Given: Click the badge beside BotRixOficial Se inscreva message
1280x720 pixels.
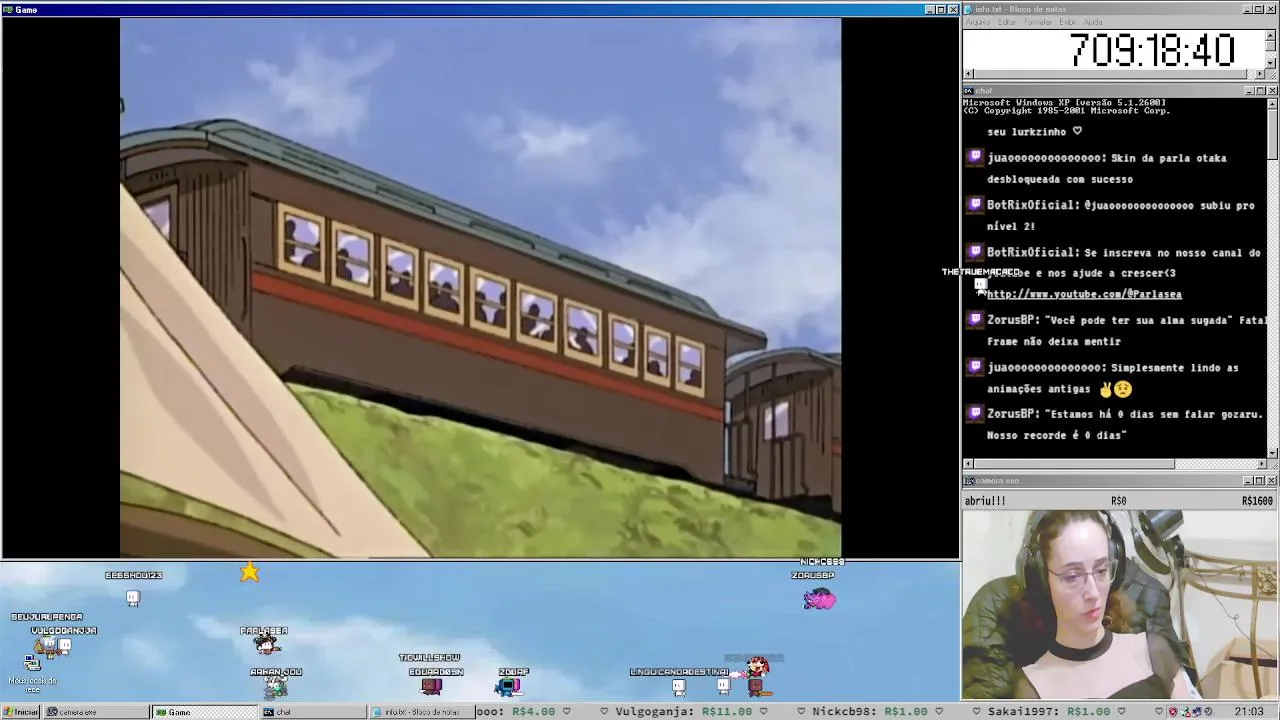Looking at the screenshot, I should (975, 251).
